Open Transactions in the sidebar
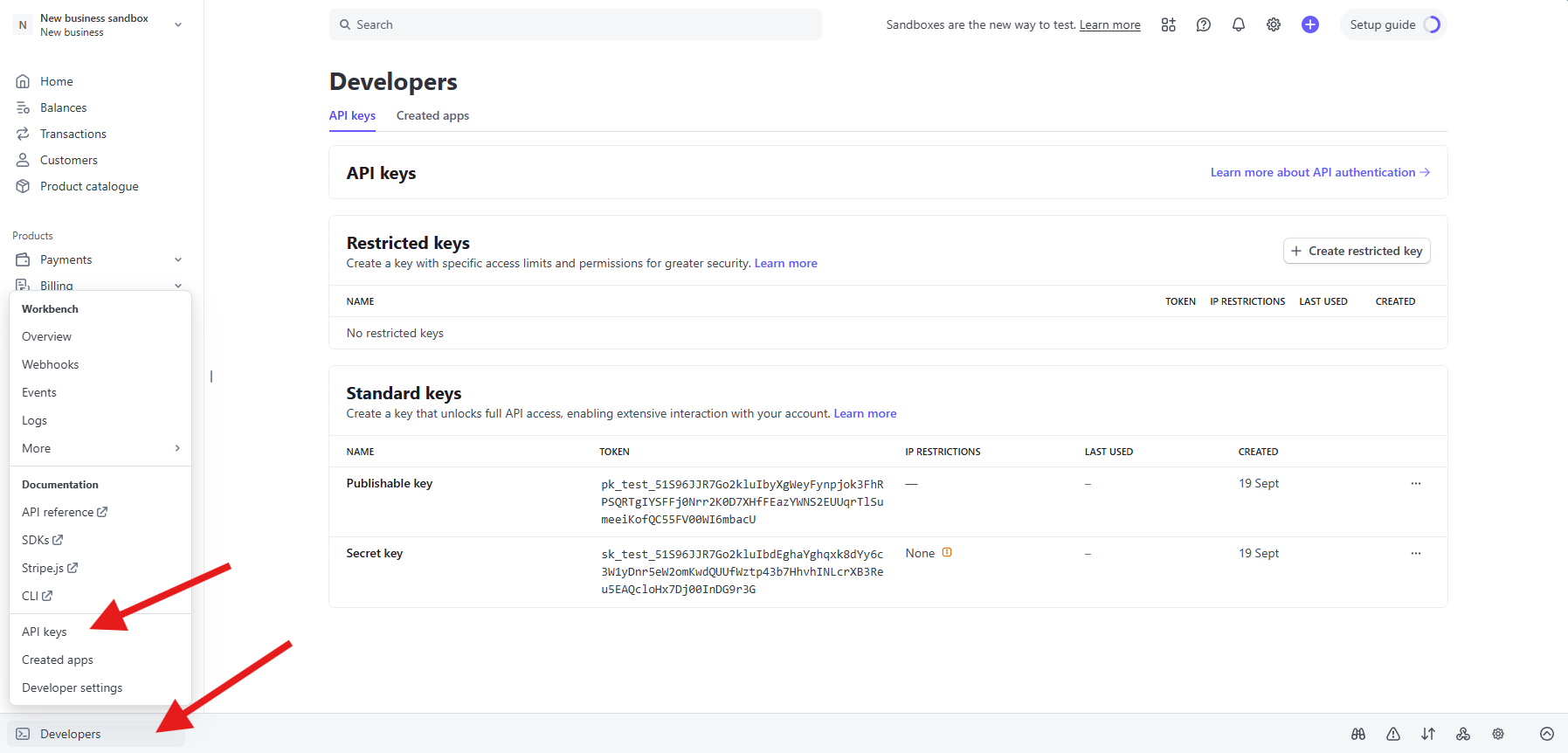 coord(73,134)
